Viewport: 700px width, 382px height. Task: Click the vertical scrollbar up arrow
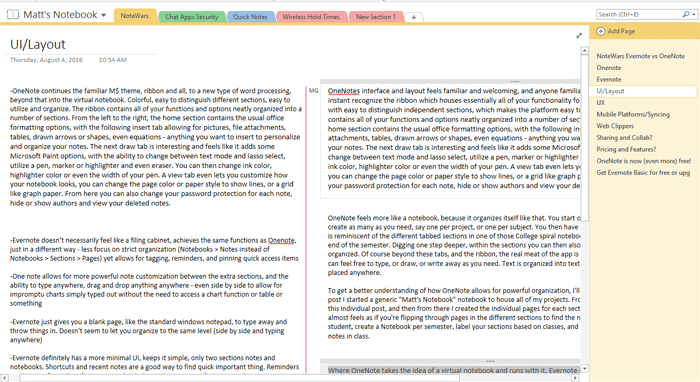tap(584, 51)
